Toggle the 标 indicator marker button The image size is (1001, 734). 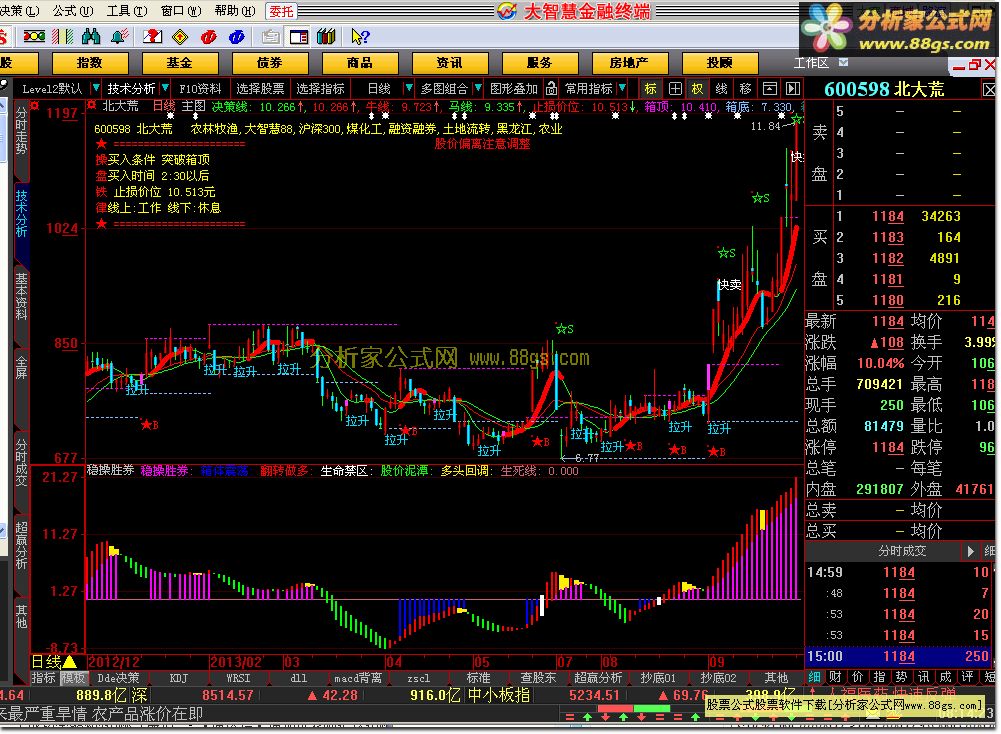650,88
